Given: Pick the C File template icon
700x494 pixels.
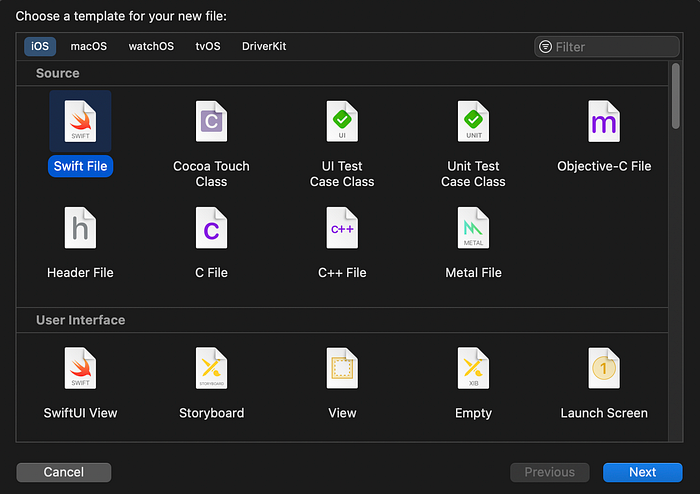Looking at the screenshot, I should click(211, 228).
